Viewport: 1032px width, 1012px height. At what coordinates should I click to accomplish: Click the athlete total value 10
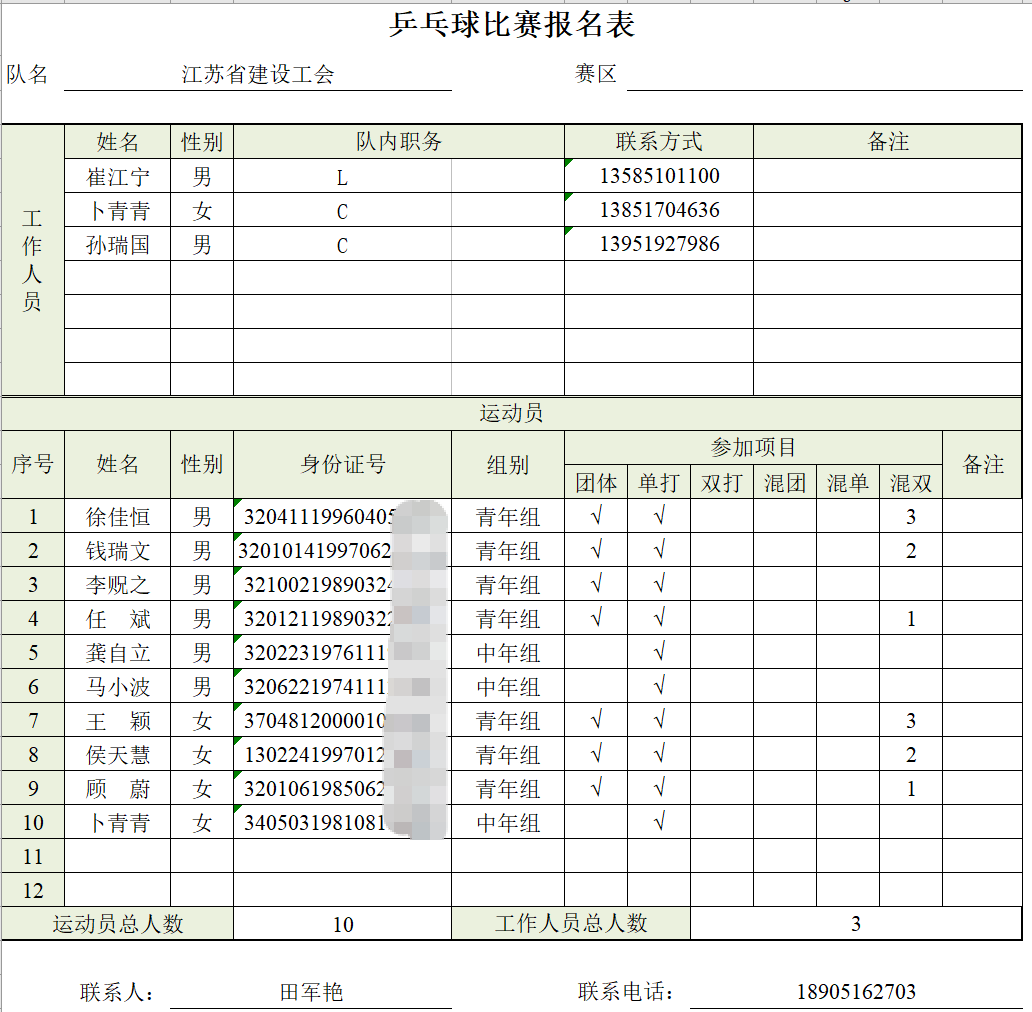tap(342, 924)
